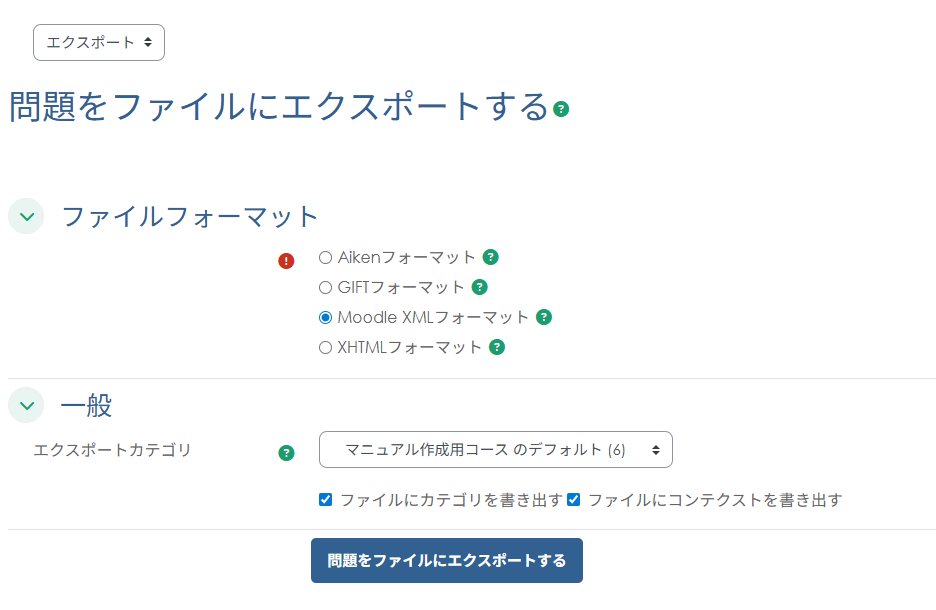Click the 一般 section heading
The image size is (936, 610).
pos(85,406)
